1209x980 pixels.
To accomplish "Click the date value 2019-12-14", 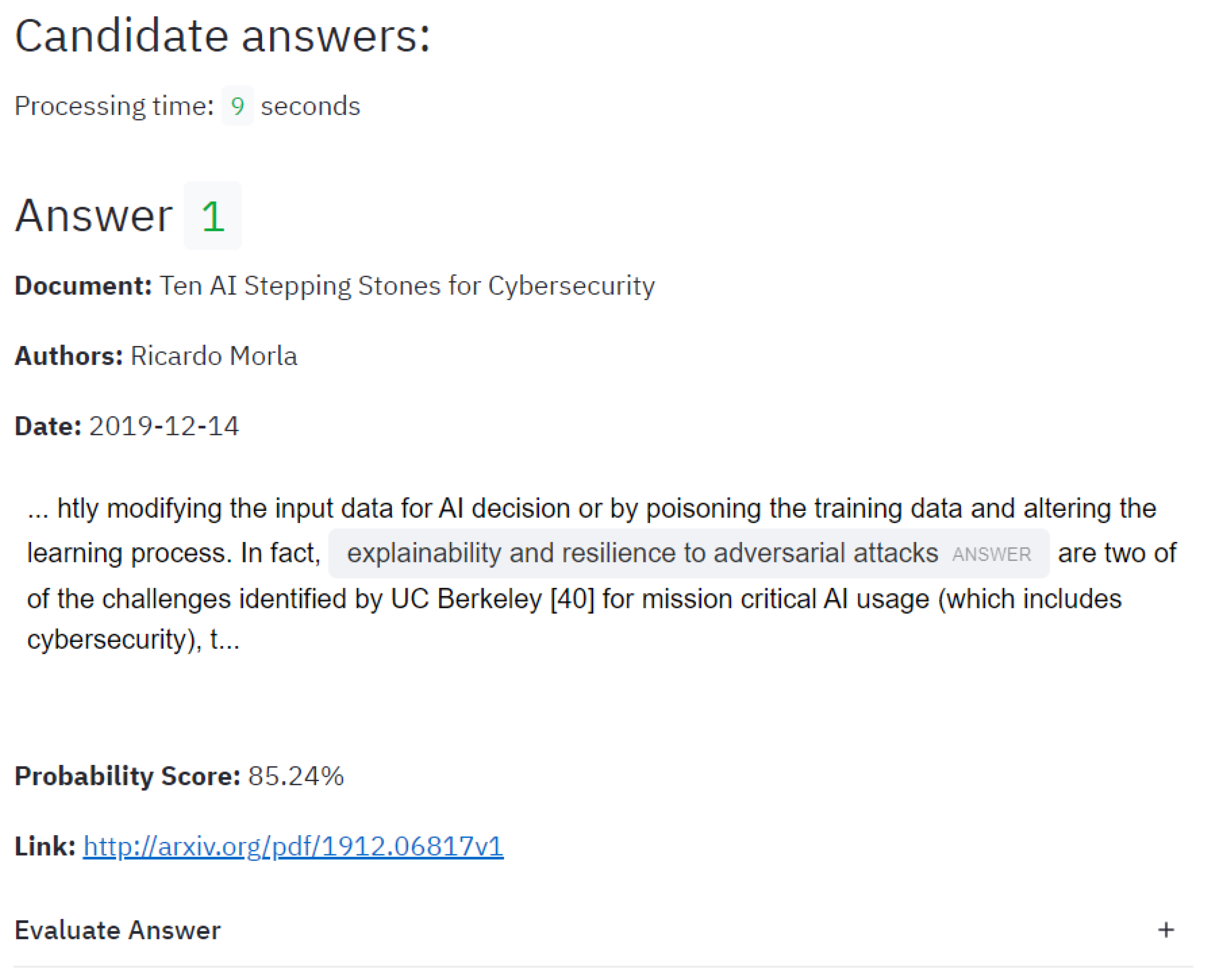I will pos(164,426).
